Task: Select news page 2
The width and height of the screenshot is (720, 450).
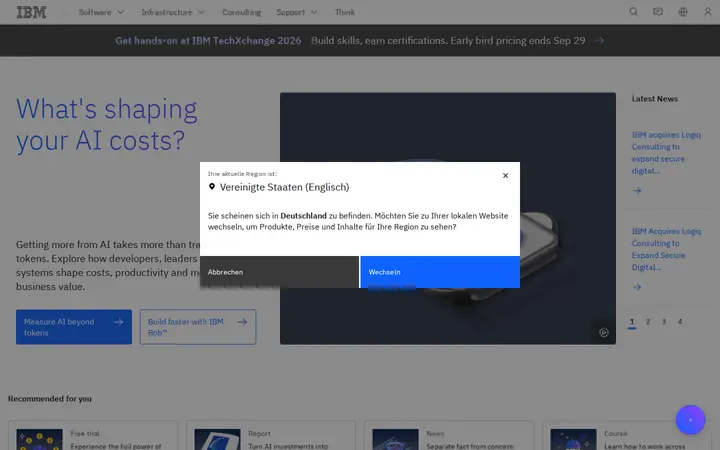Action: tap(648, 322)
